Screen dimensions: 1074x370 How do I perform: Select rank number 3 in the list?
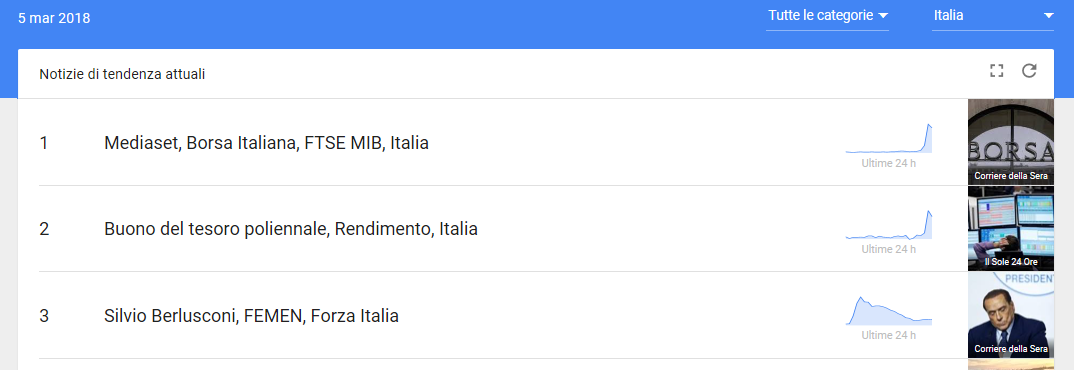point(44,316)
